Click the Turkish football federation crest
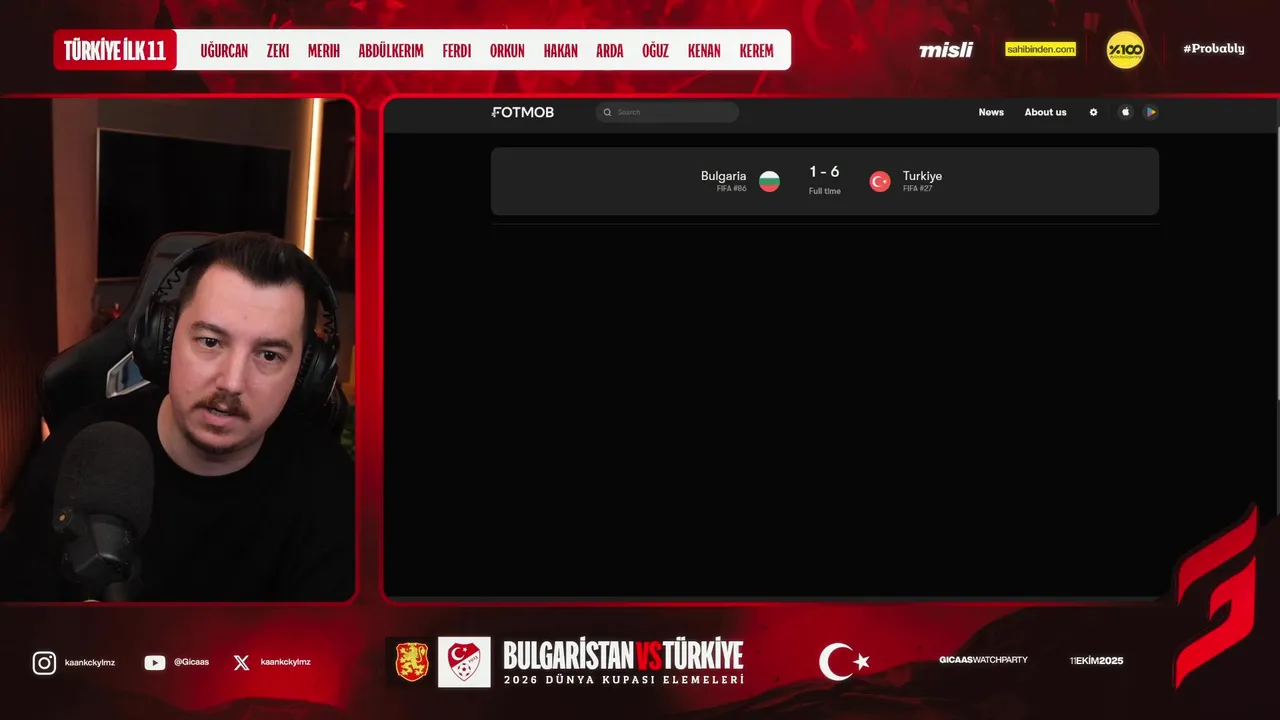The image size is (1280, 720). [464, 662]
